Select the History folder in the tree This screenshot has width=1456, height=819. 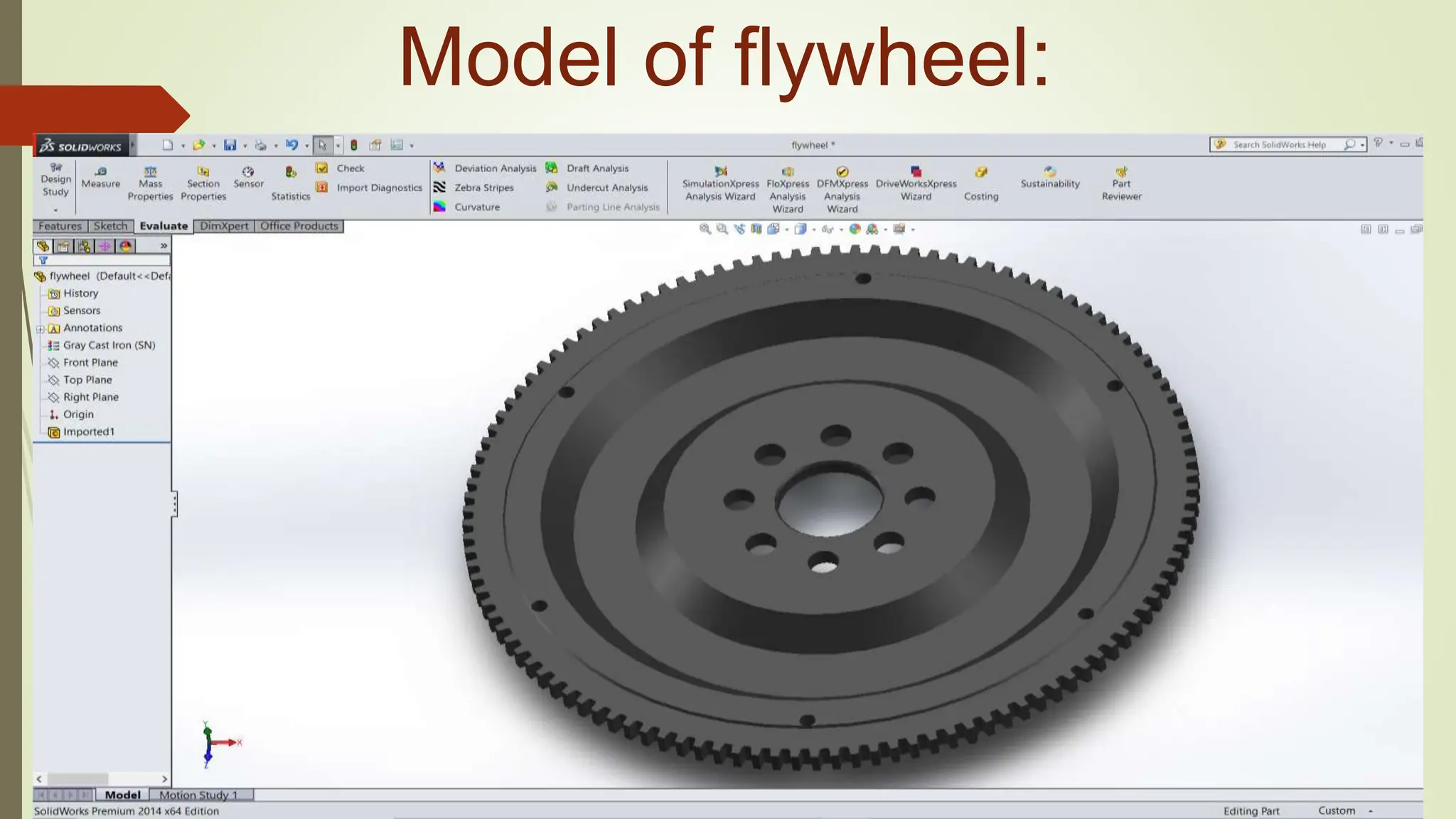[x=73, y=294]
